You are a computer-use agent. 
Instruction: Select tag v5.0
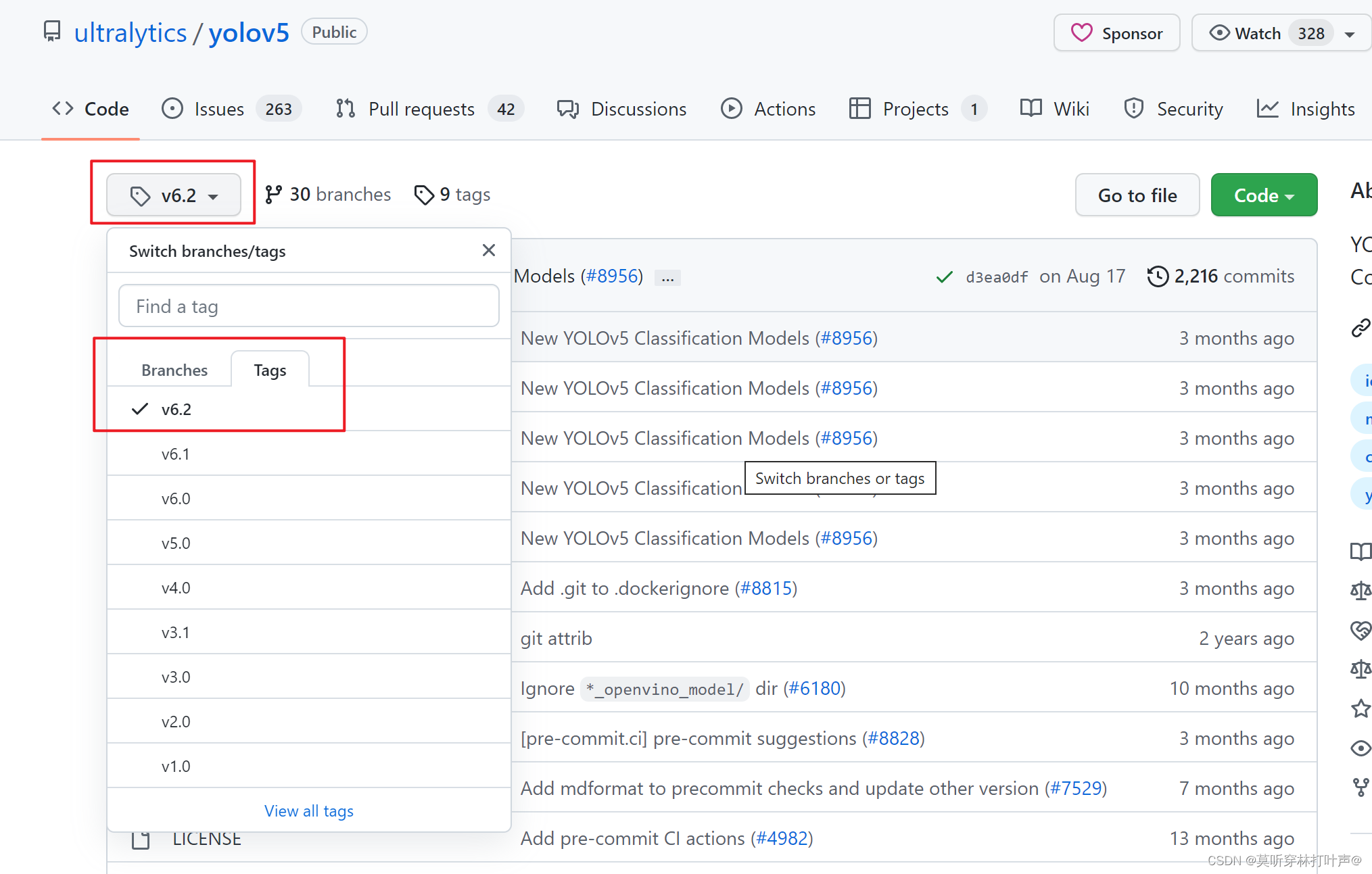(309, 543)
